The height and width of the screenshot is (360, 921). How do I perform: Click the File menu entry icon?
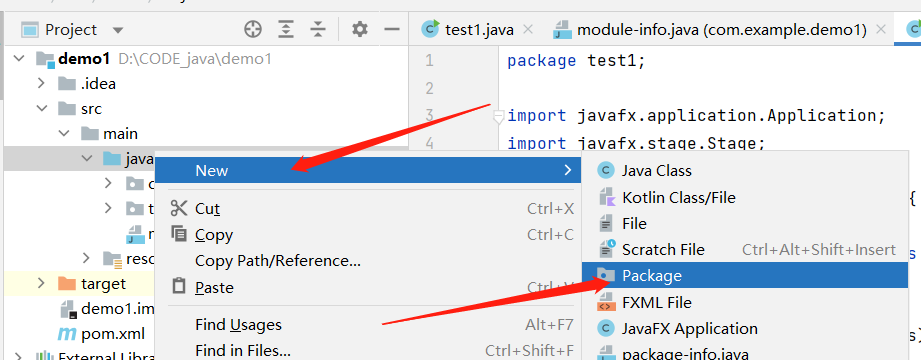(606, 224)
